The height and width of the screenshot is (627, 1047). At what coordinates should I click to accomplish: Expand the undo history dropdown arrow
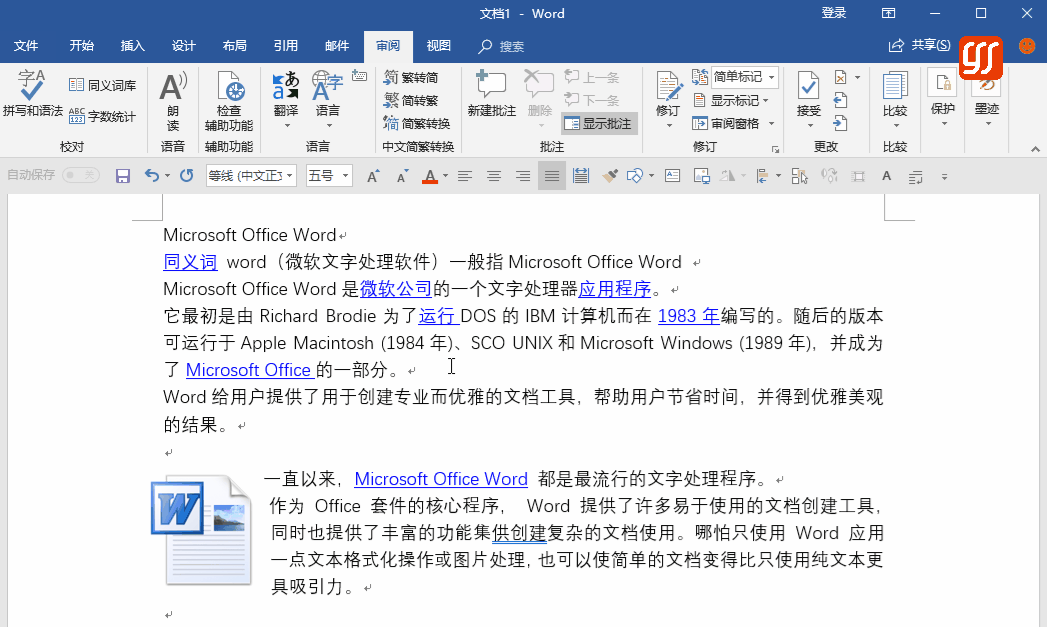tap(167, 176)
